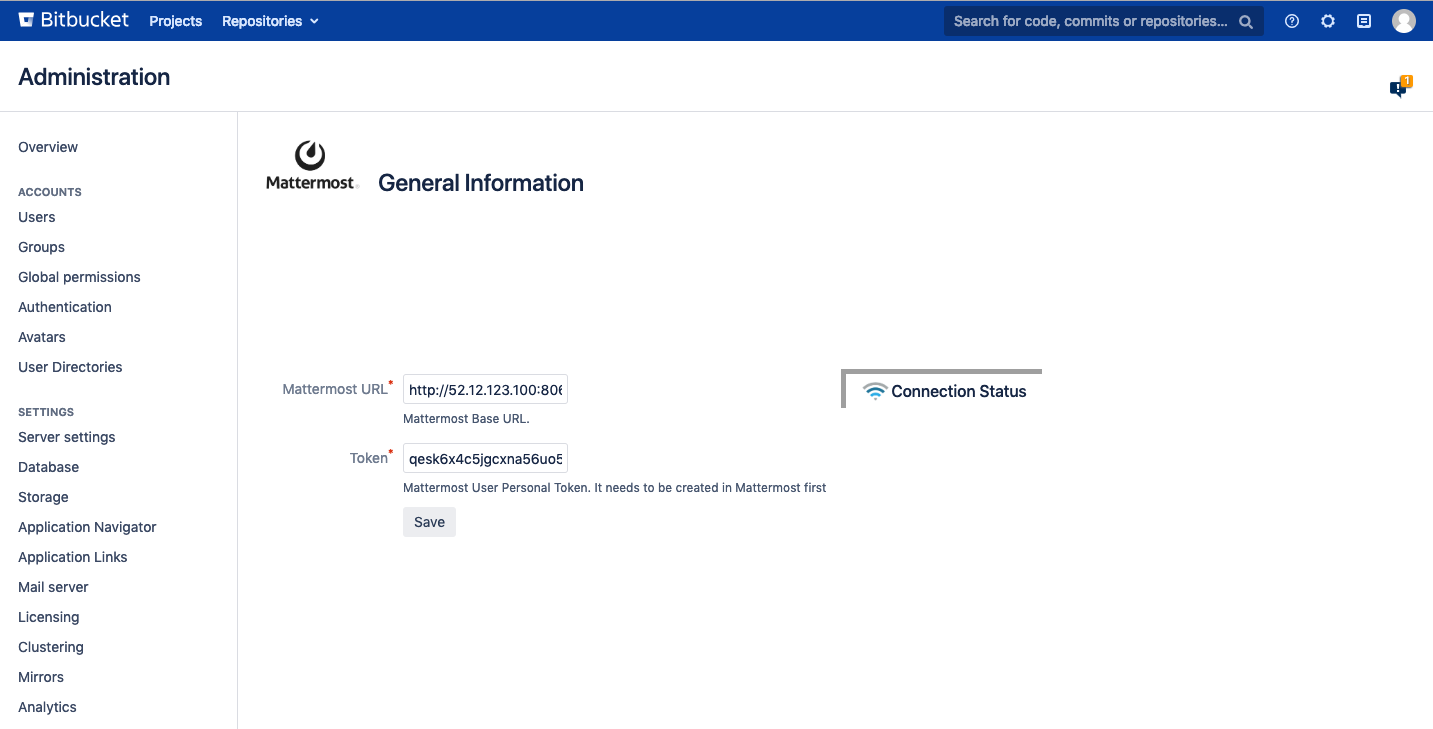Click the Bitbucket logo in header
Image resolution: width=1433 pixels, height=729 pixels.
(74, 20)
